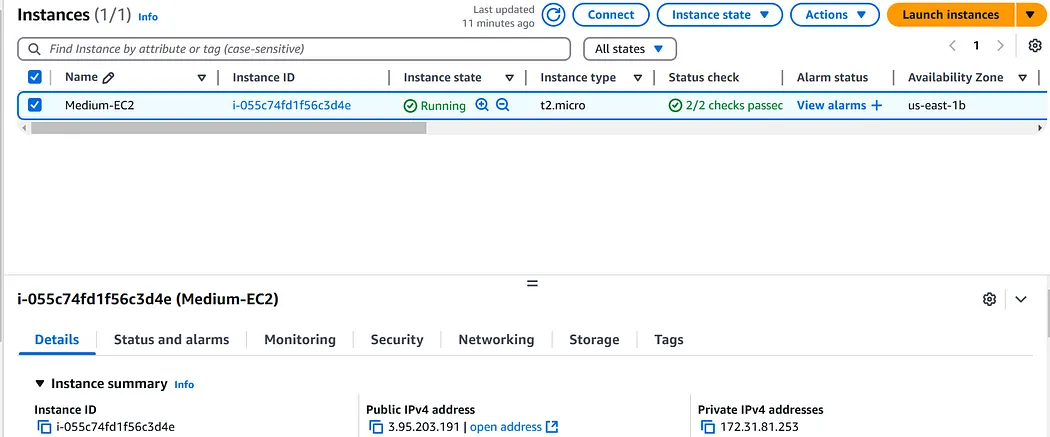
Task: Copy the Public IPv4 address 3.95.203.191
Action: tap(376, 427)
